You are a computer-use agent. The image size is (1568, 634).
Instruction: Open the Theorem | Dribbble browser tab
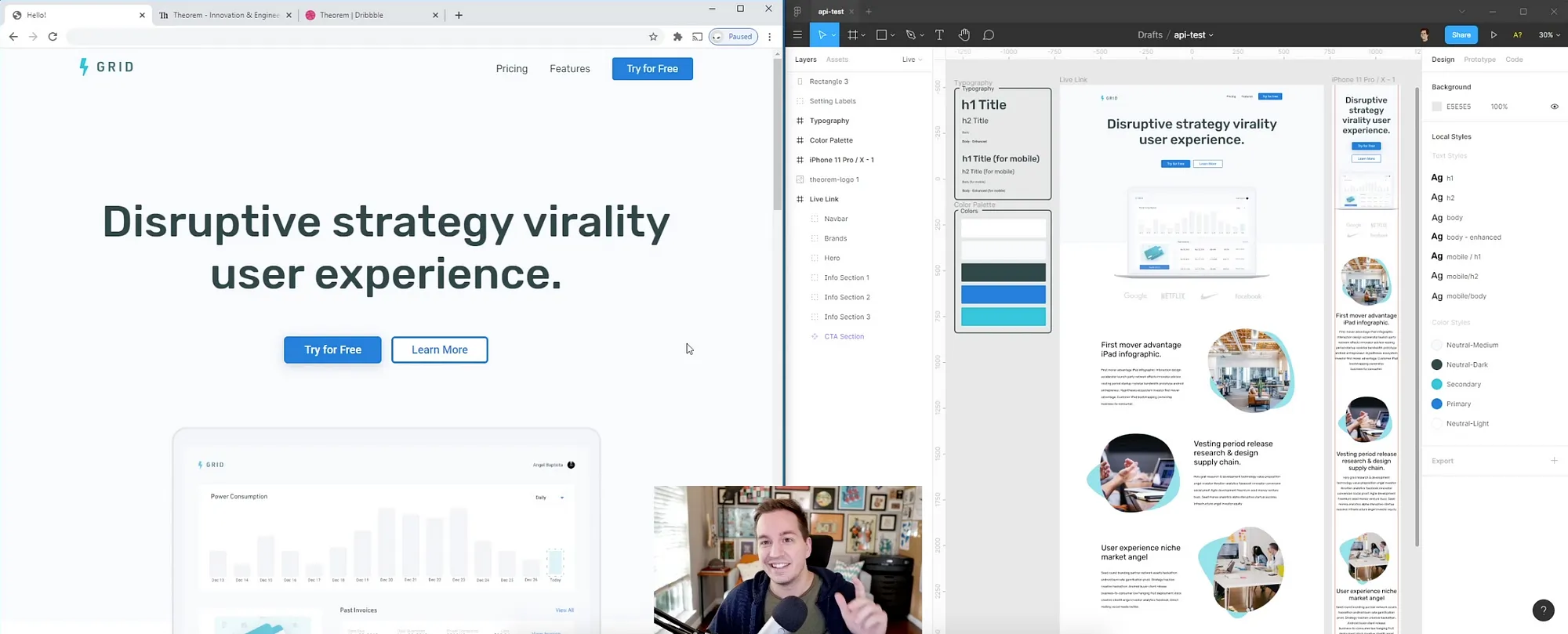click(351, 15)
